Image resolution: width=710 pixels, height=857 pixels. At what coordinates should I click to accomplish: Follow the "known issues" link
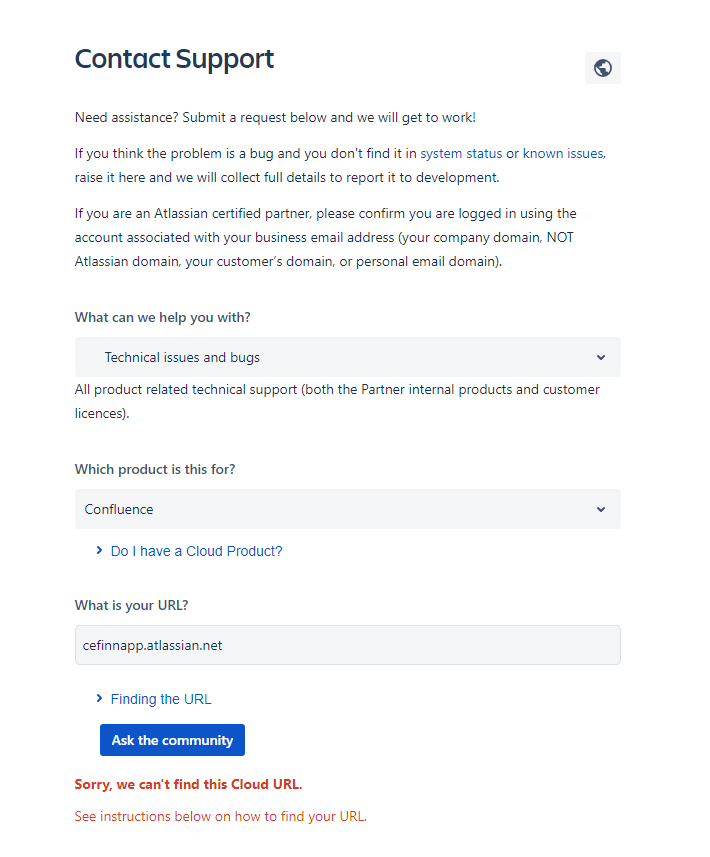[563, 154]
